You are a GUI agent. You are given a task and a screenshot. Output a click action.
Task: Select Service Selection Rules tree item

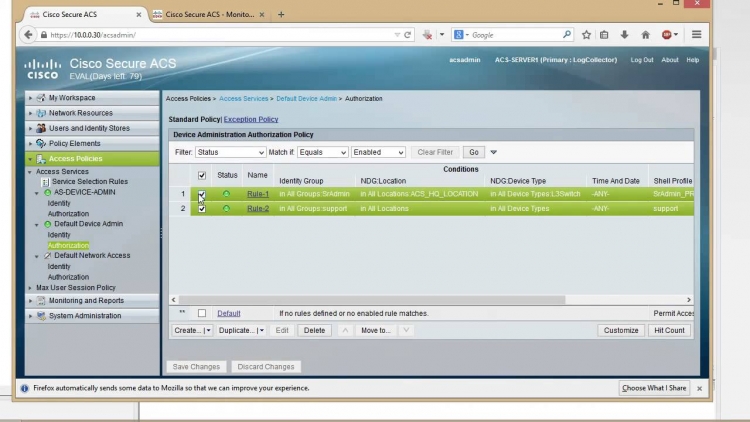89,181
